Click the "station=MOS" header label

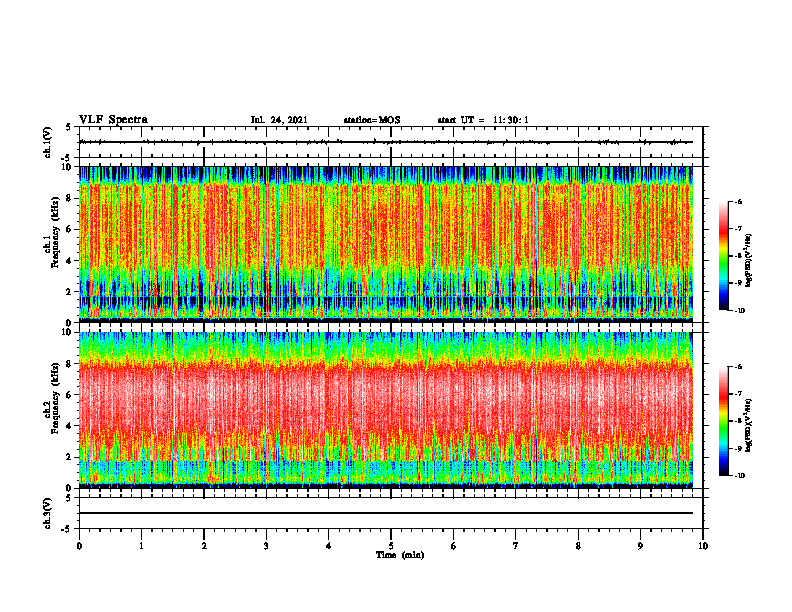click(372, 120)
